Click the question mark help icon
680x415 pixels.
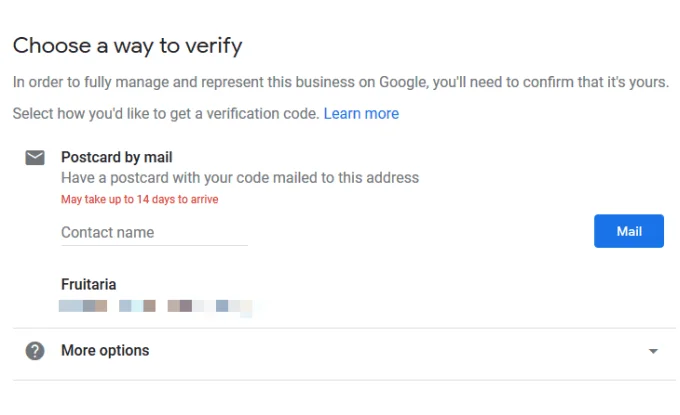pyautogui.click(x=35, y=351)
